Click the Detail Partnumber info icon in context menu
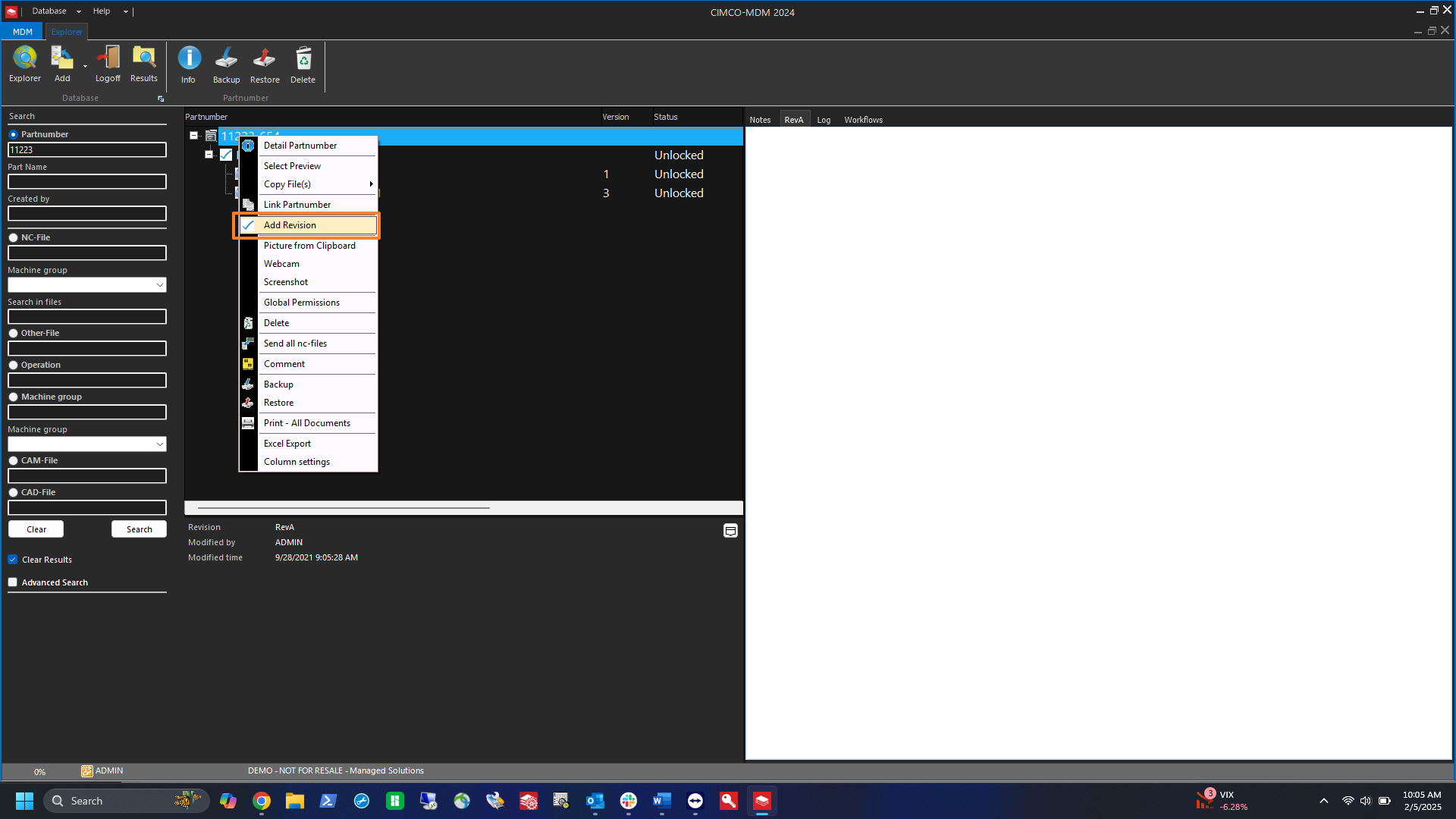1456x819 pixels. pyautogui.click(x=248, y=146)
